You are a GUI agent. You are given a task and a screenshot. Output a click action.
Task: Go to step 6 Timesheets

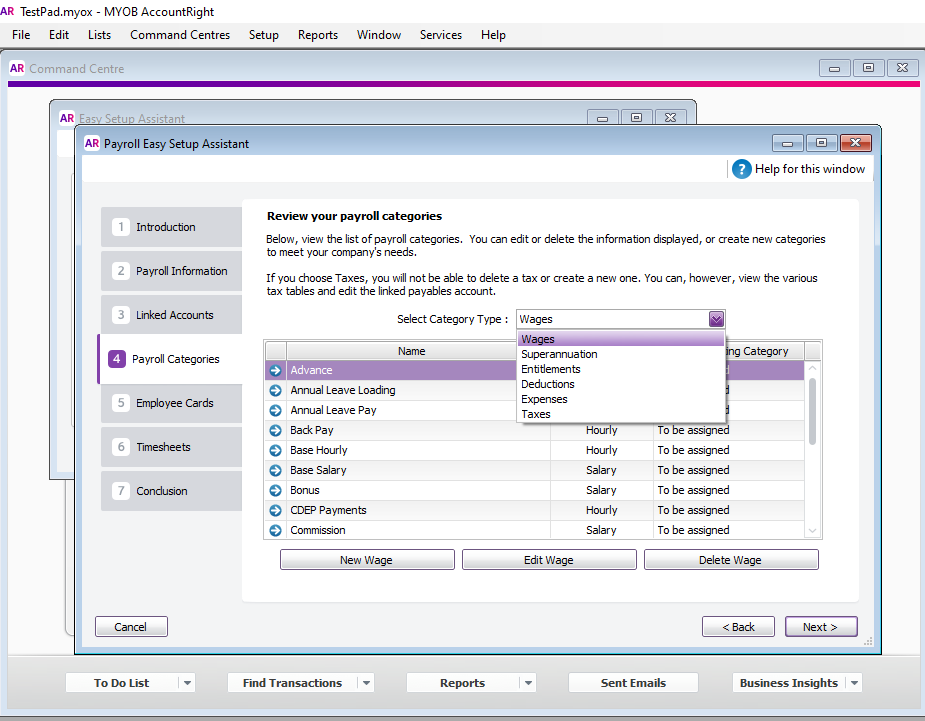tap(171, 447)
